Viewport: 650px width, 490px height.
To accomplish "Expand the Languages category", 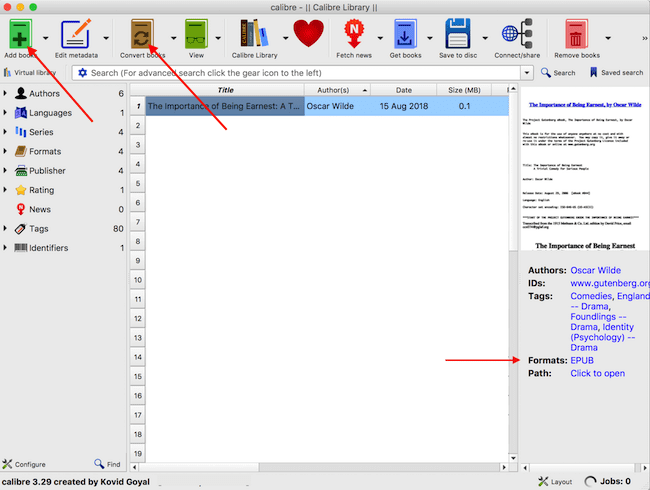I will [5, 113].
